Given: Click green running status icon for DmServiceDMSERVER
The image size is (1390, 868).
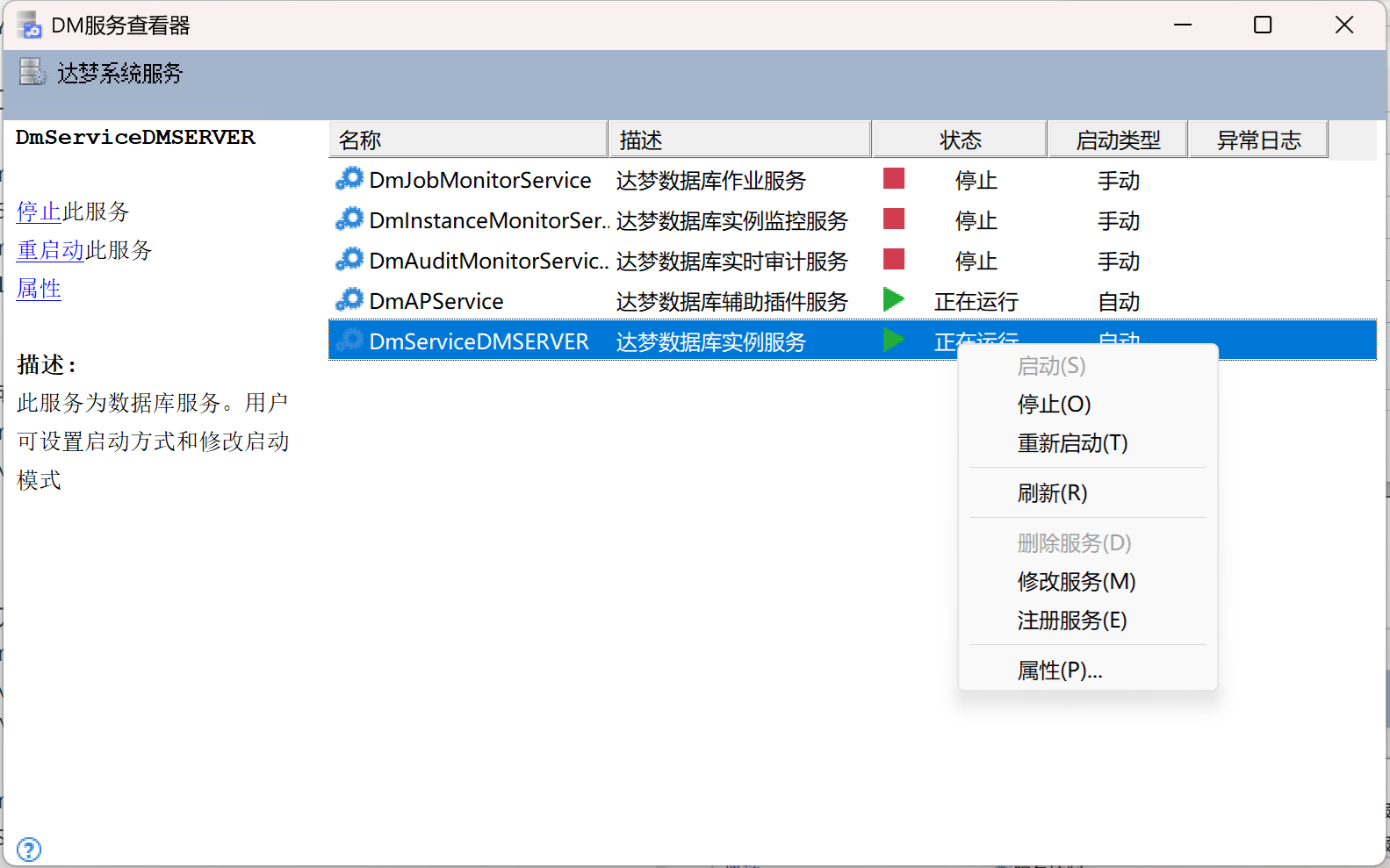Looking at the screenshot, I should (894, 340).
